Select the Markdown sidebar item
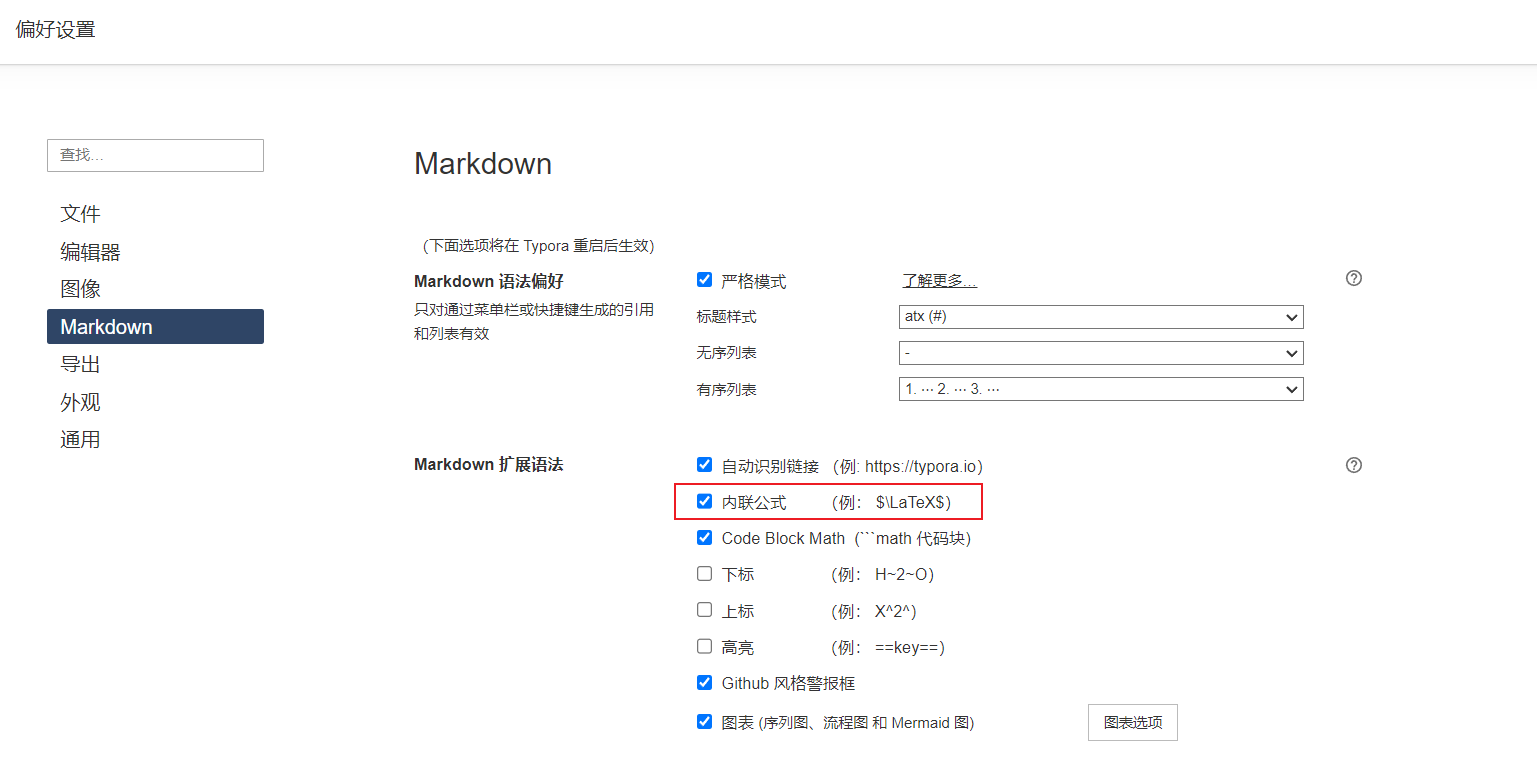1537x765 pixels. (x=155, y=327)
